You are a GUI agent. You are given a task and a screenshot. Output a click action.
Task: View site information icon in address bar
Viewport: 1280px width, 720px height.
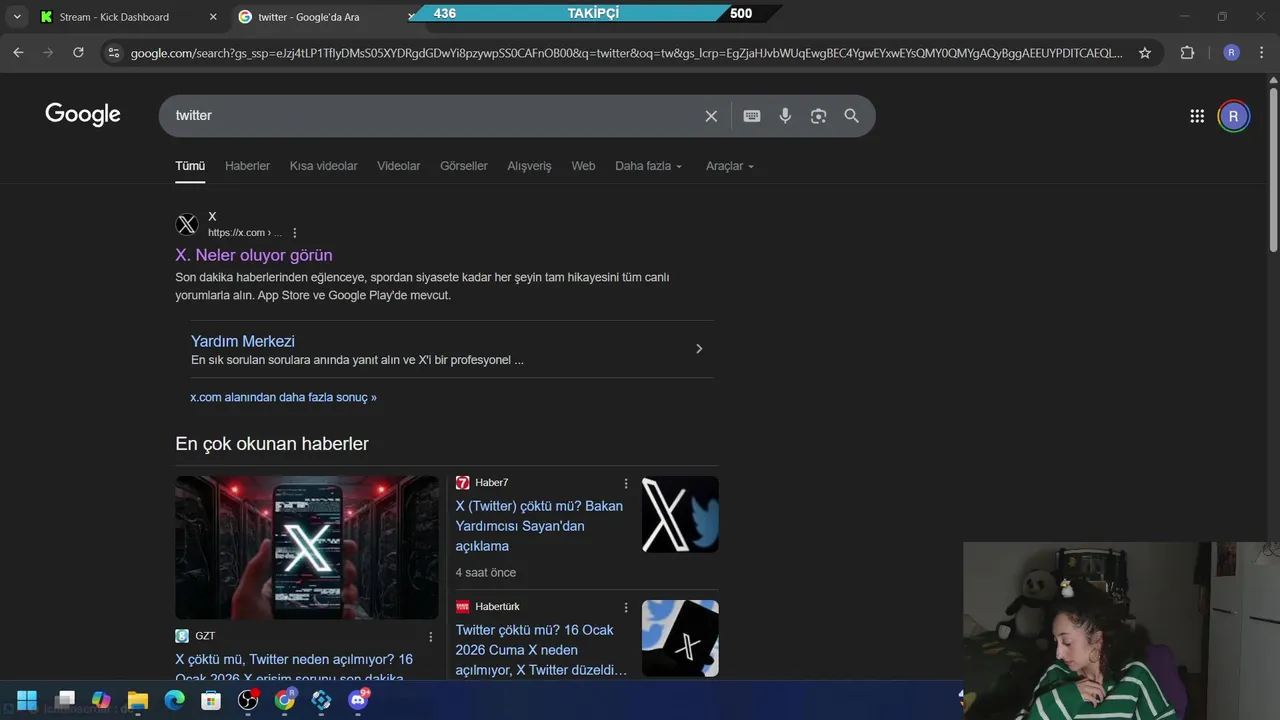click(113, 53)
